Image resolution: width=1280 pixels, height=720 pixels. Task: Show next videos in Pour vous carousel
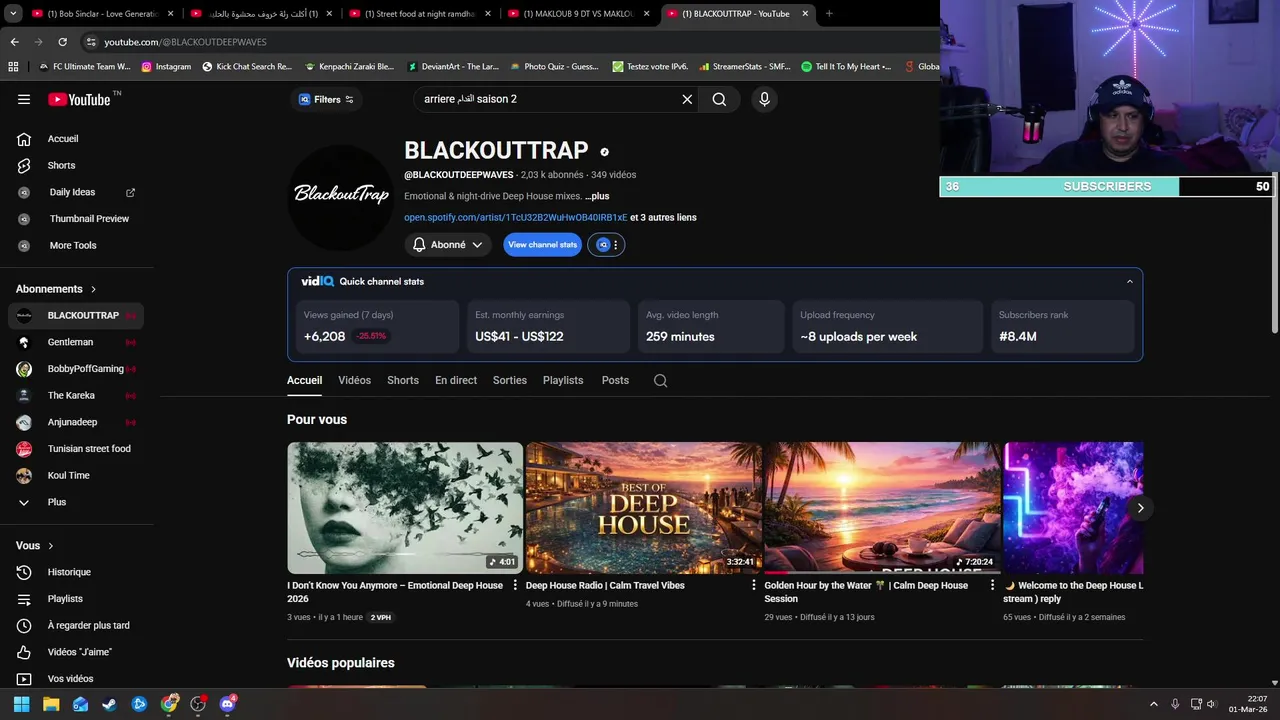[x=1140, y=508]
